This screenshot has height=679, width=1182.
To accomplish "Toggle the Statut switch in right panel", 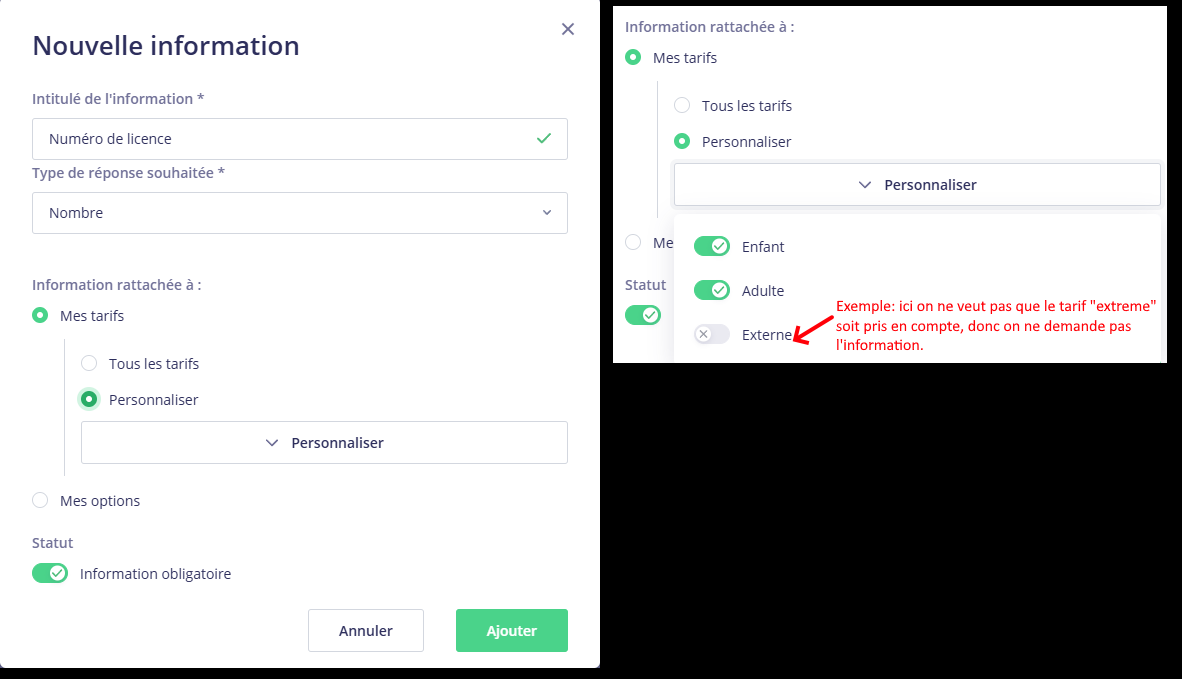I will [643, 315].
